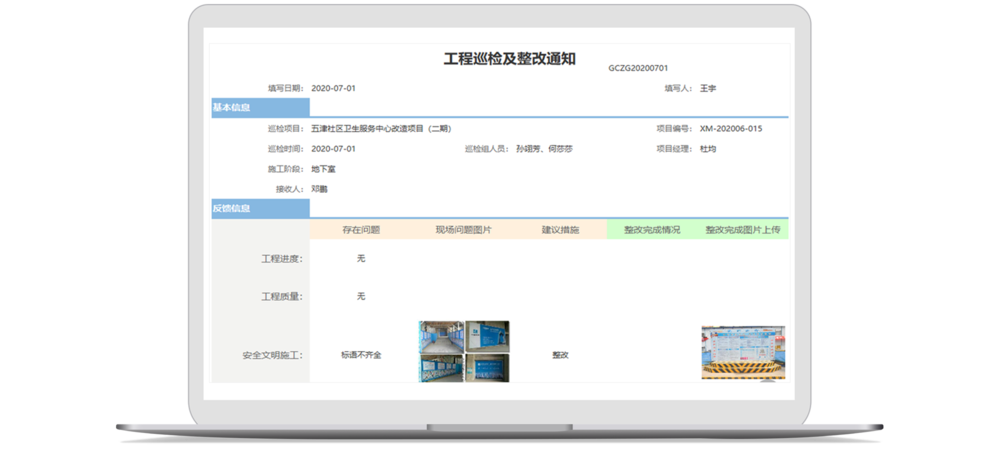The height and width of the screenshot is (449, 1000).
Task: Click the 标语不齐全 issue cell
Action: click(361, 354)
